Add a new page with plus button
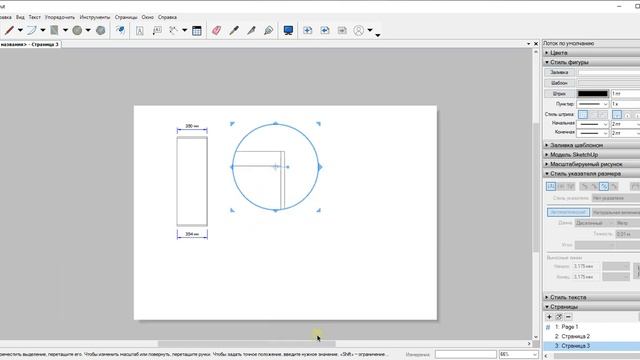The image size is (640, 360). [549, 317]
